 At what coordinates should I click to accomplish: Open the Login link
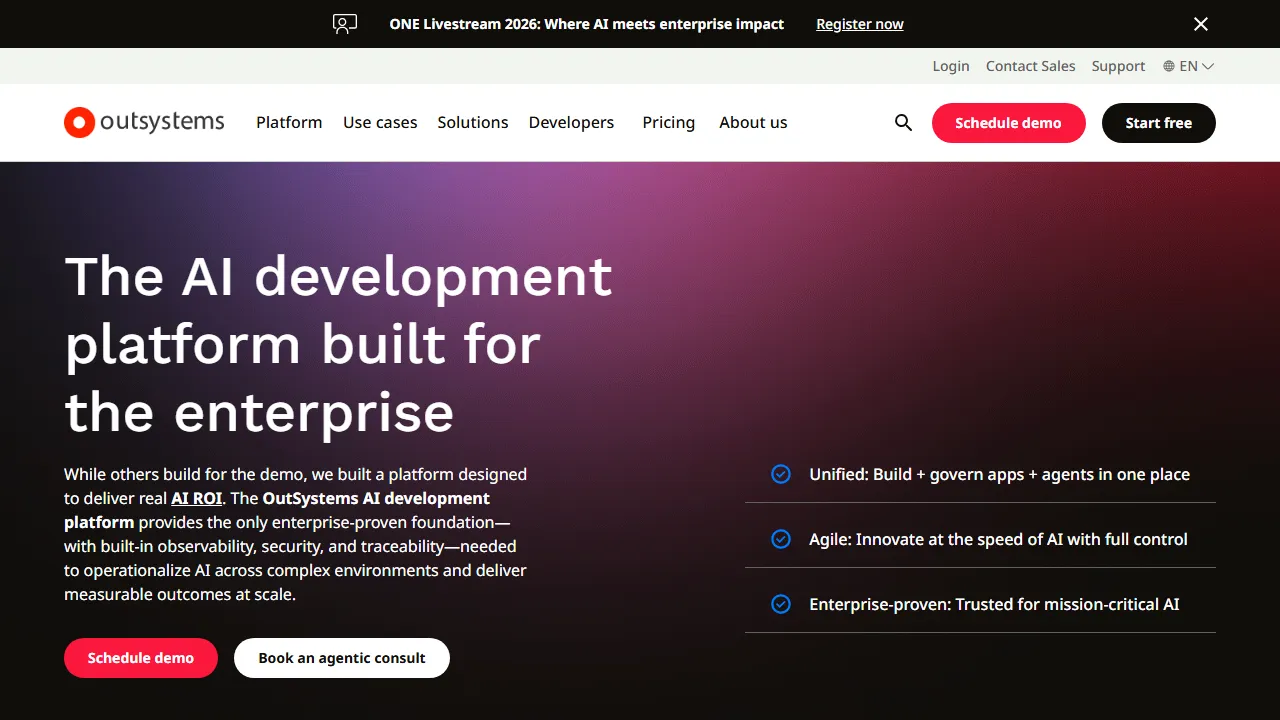pos(951,66)
